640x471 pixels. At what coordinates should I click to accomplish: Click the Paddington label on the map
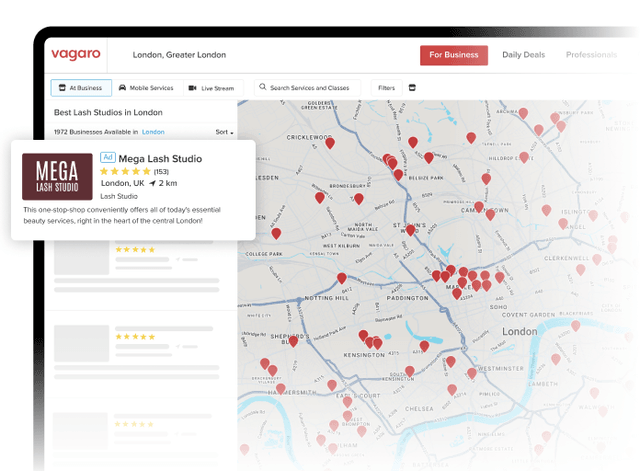407,298
